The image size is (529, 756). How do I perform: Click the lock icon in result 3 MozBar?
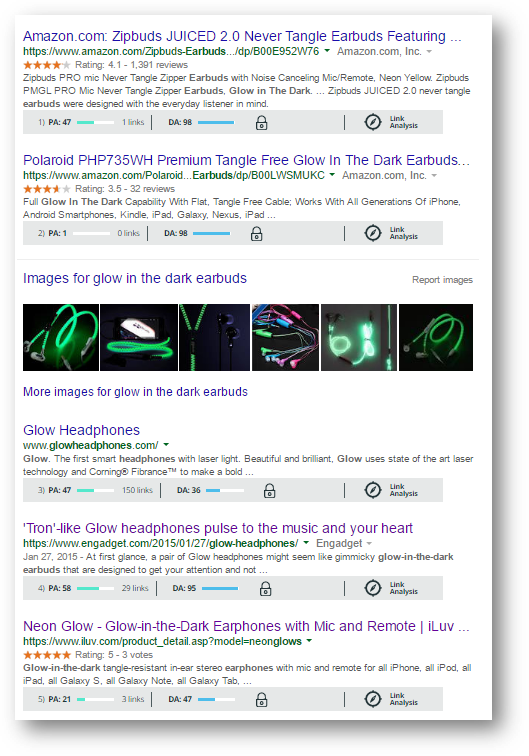(270, 490)
